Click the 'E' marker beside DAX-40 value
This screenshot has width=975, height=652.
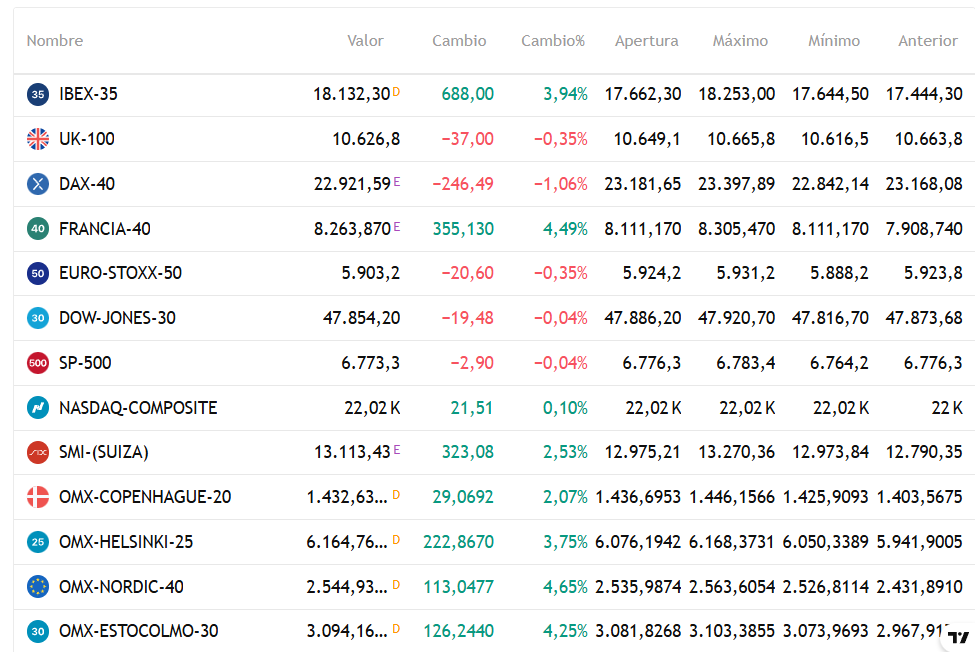tap(396, 182)
